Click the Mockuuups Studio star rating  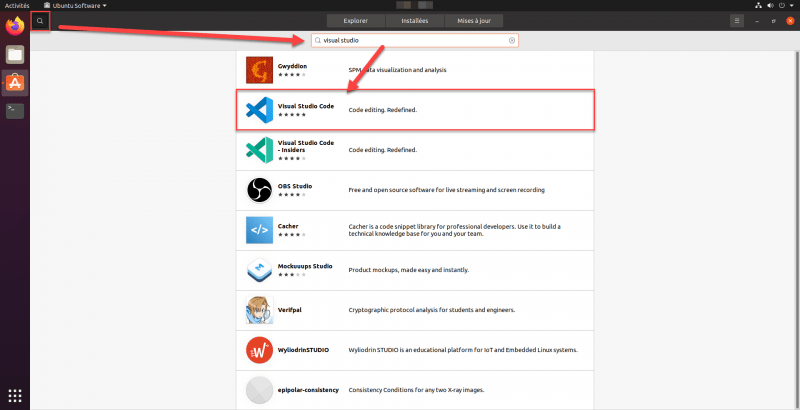(x=292, y=274)
